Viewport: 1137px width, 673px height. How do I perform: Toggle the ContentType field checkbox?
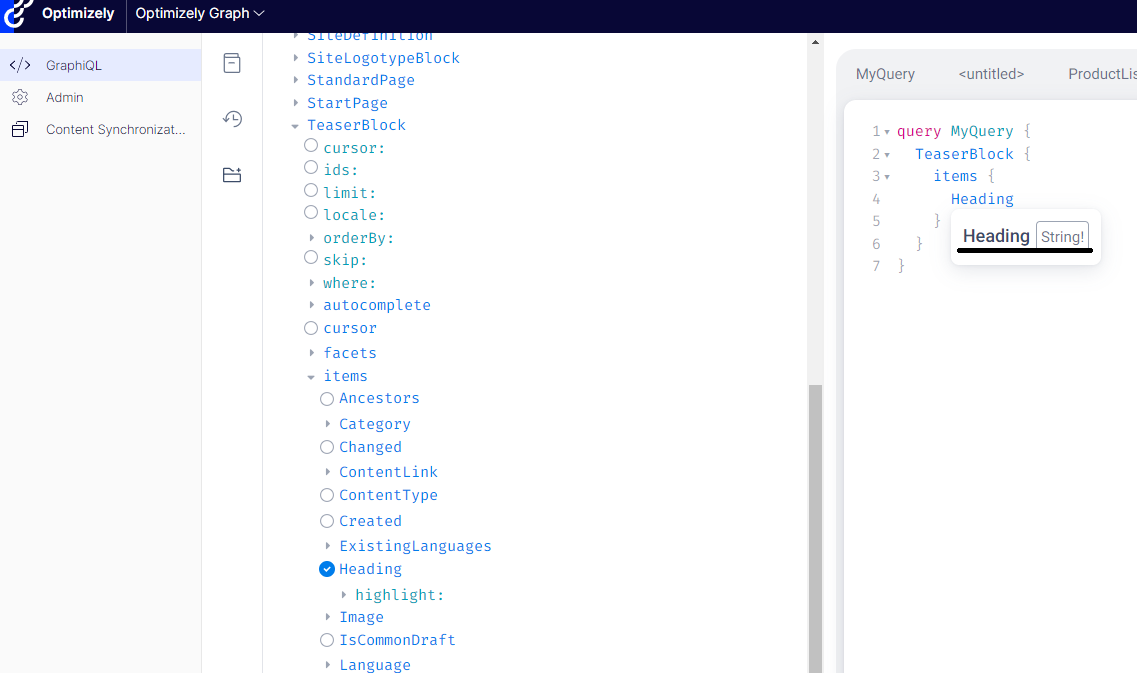point(327,495)
